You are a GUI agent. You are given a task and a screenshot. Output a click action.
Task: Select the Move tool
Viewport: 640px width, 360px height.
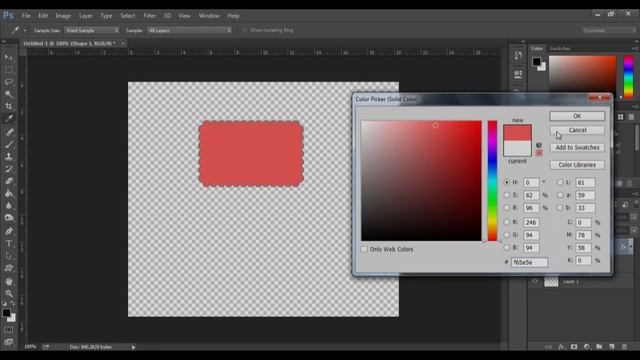[x=9, y=58]
